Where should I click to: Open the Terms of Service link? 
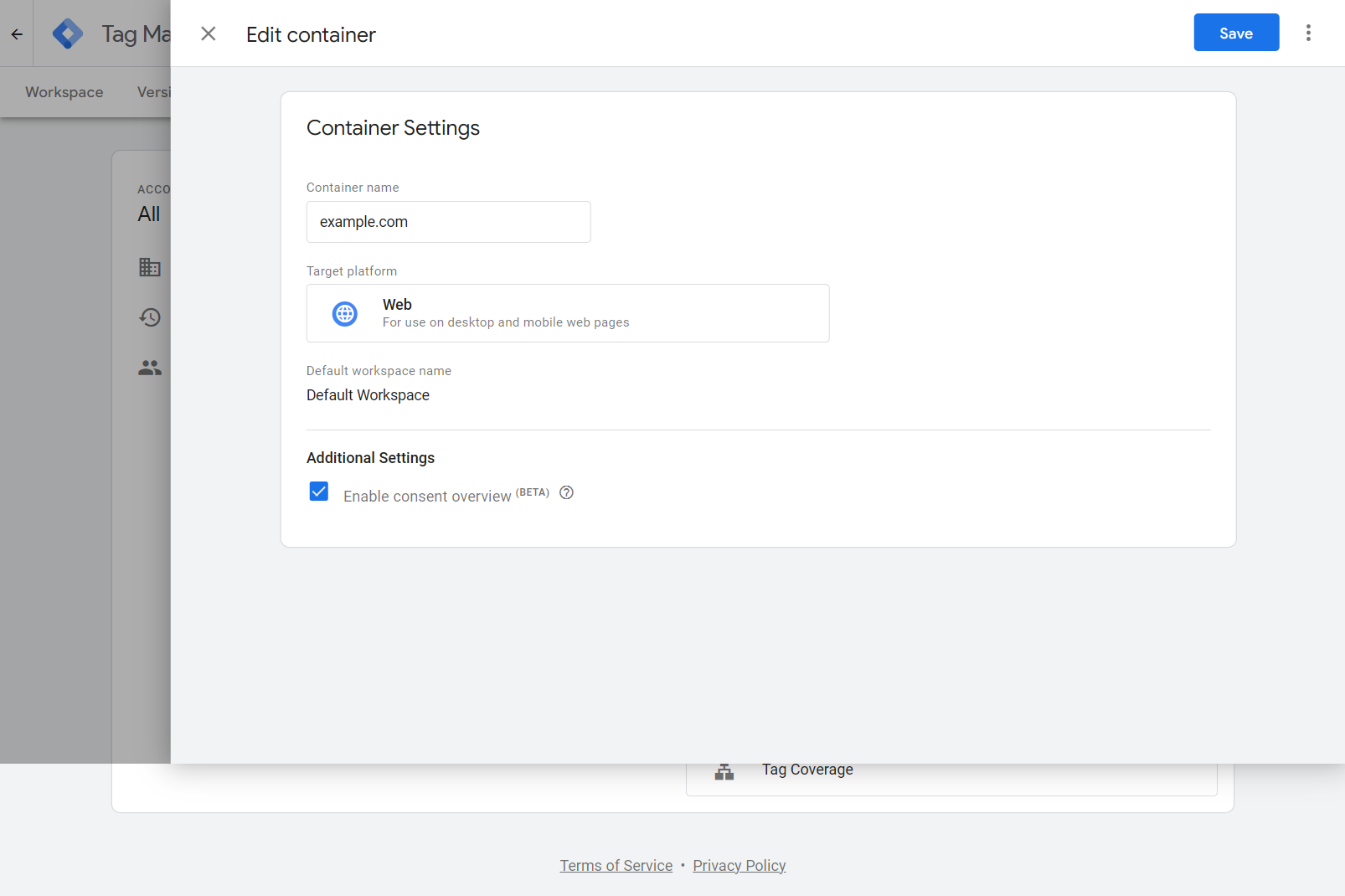tap(616, 866)
